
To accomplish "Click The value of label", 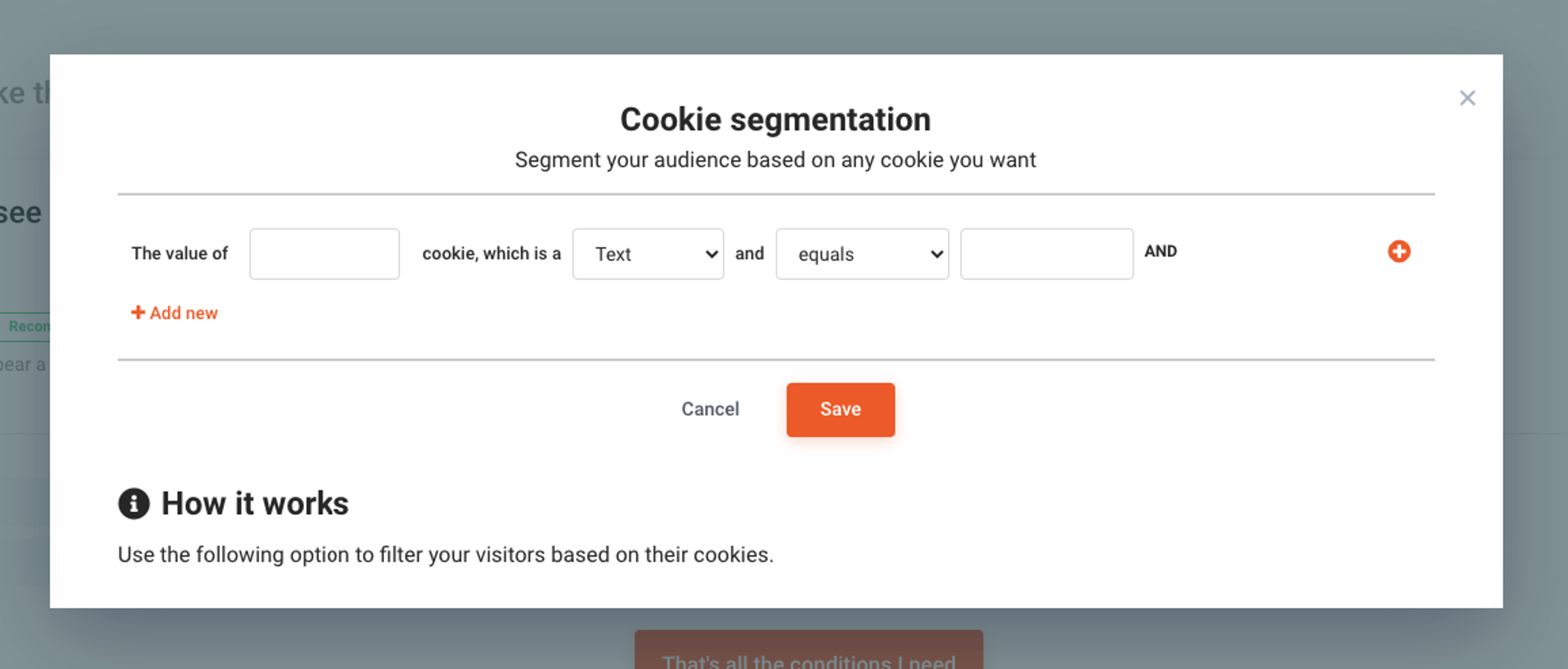I will (x=180, y=253).
